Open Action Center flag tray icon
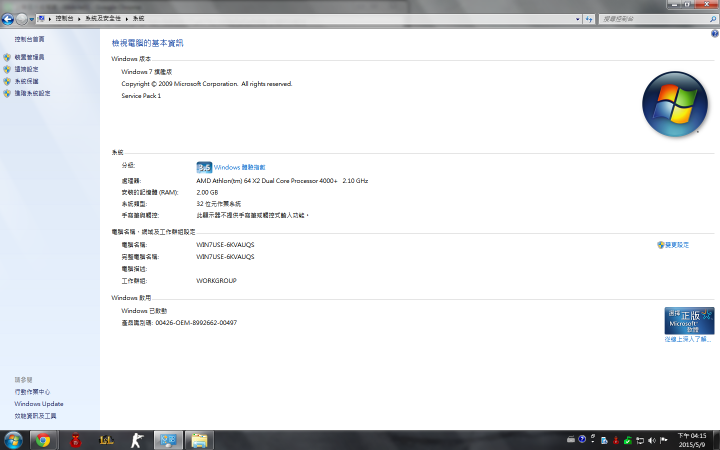Screen dimensions: 720x450 664,440
